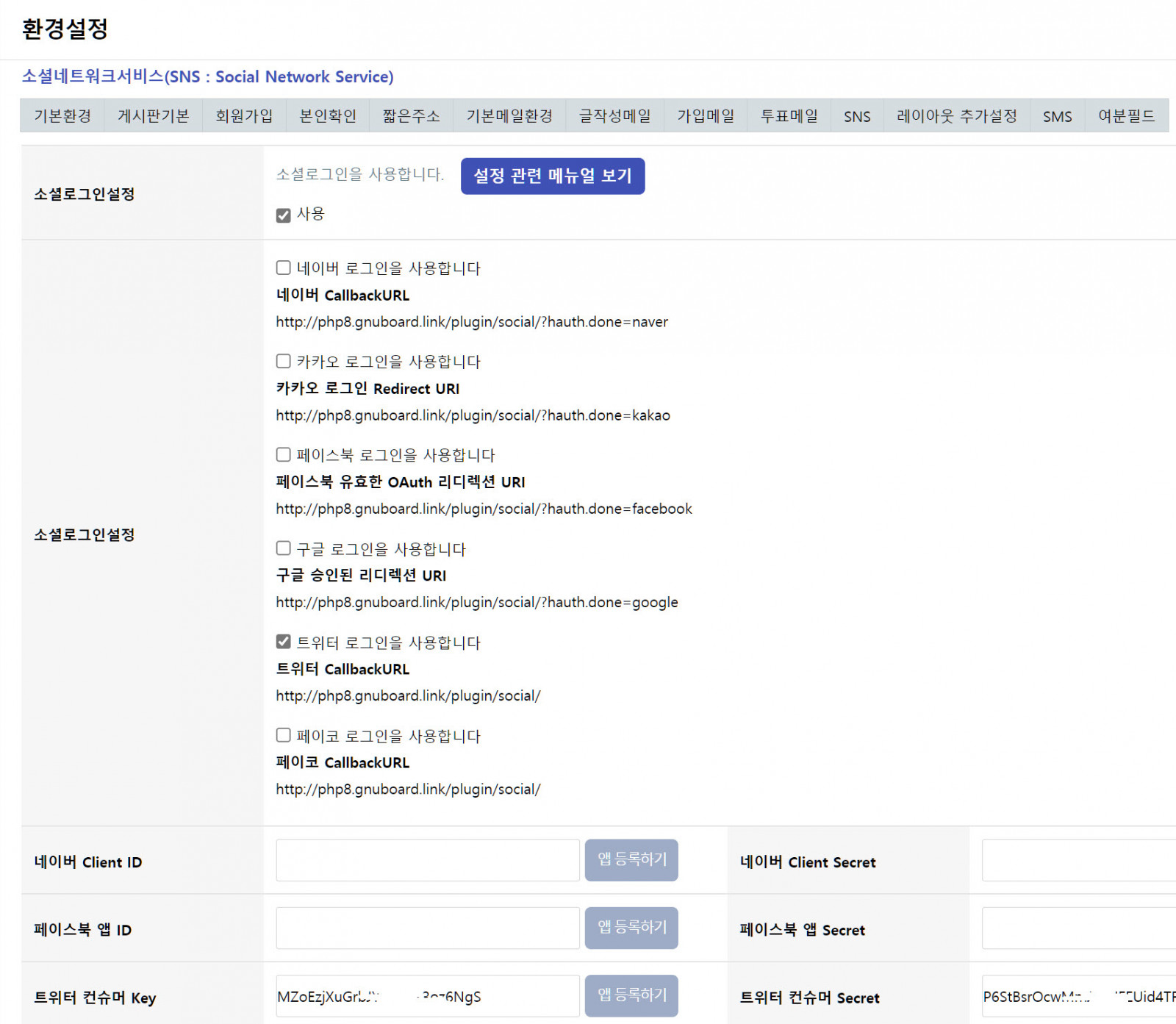Enable the 카카오 로그인을 사용합니다 checkbox

[283, 361]
